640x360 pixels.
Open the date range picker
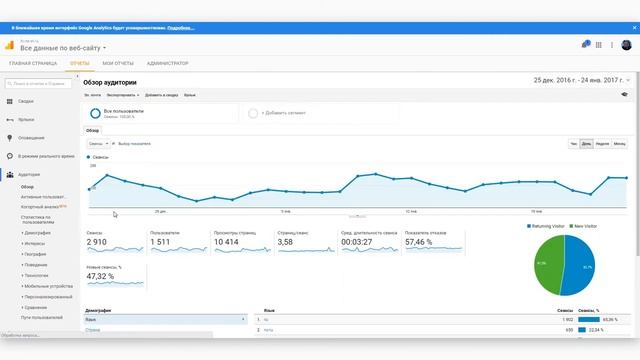coord(582,80)
